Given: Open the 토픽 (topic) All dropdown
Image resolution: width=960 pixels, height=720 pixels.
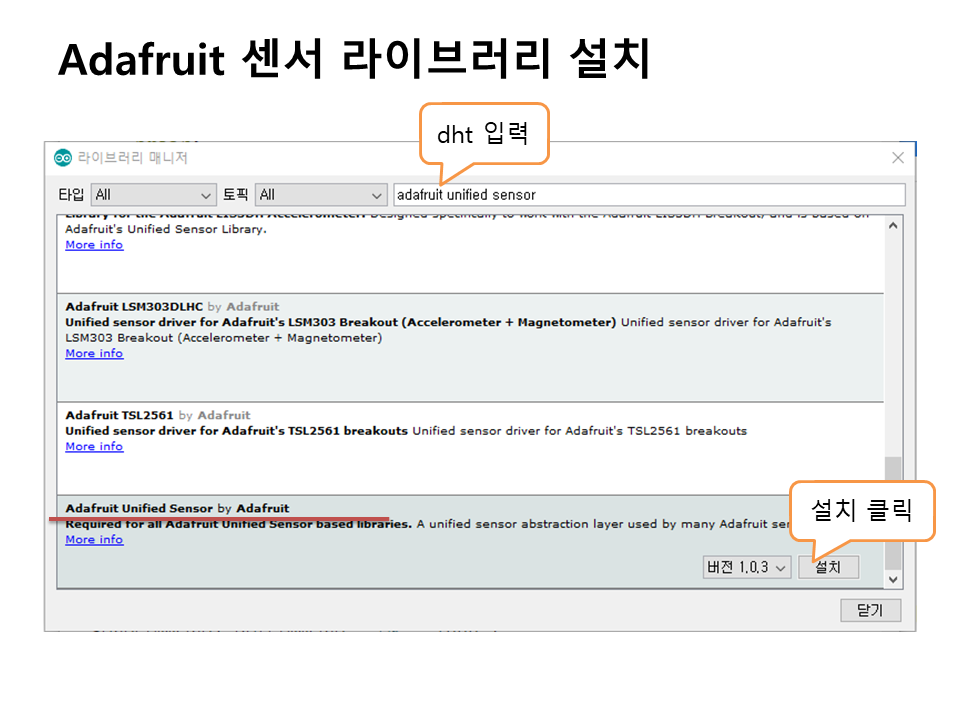Looking at the screenshot, I should (321, 195).
